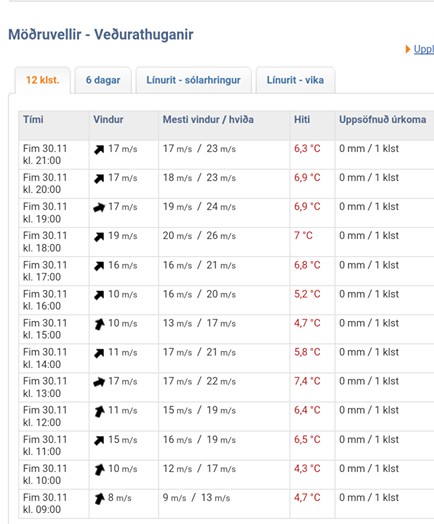Select the Línurit - vika tab

[295, 80]
